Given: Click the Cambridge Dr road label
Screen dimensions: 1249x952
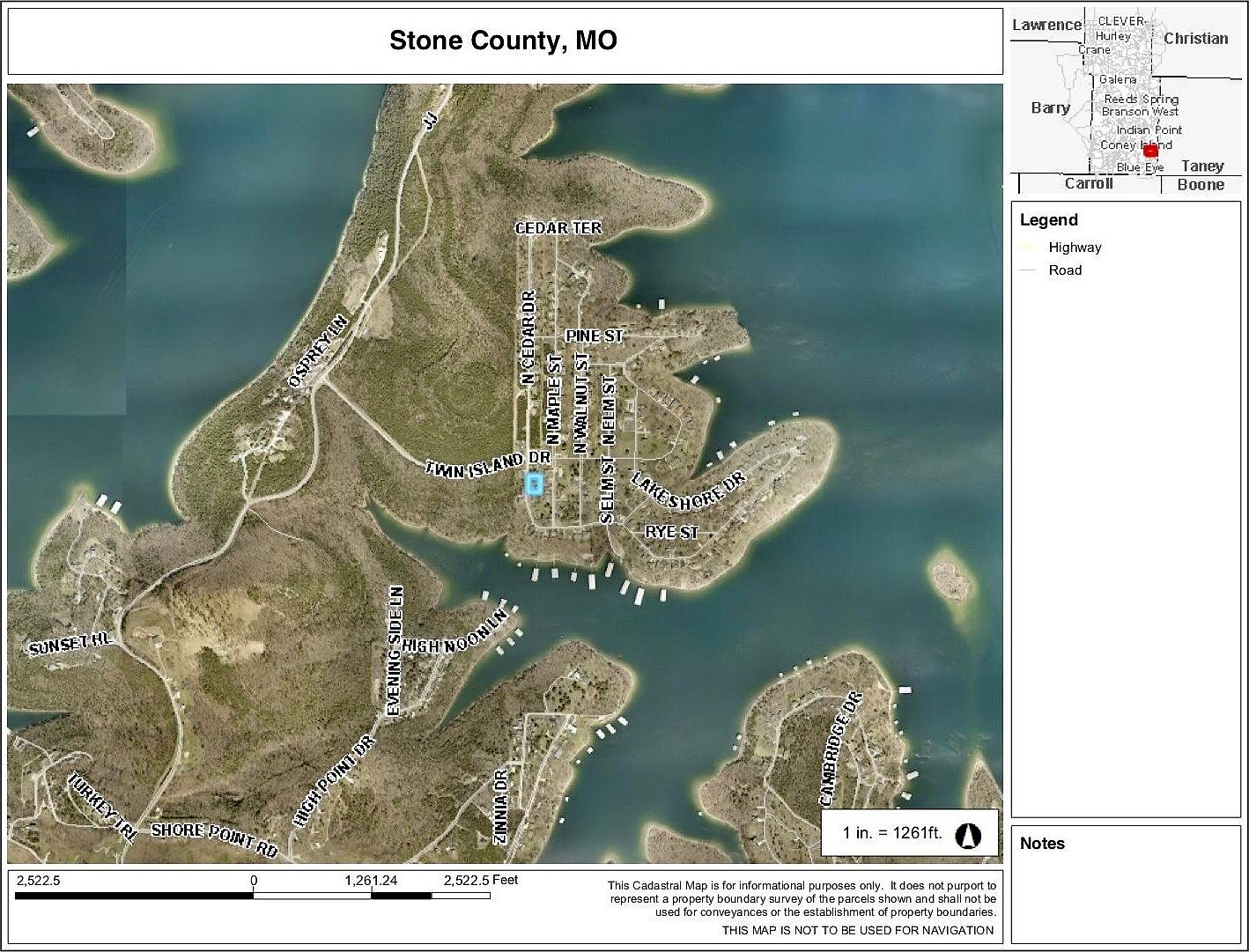Looking at the screenshot, I should 839,748.
